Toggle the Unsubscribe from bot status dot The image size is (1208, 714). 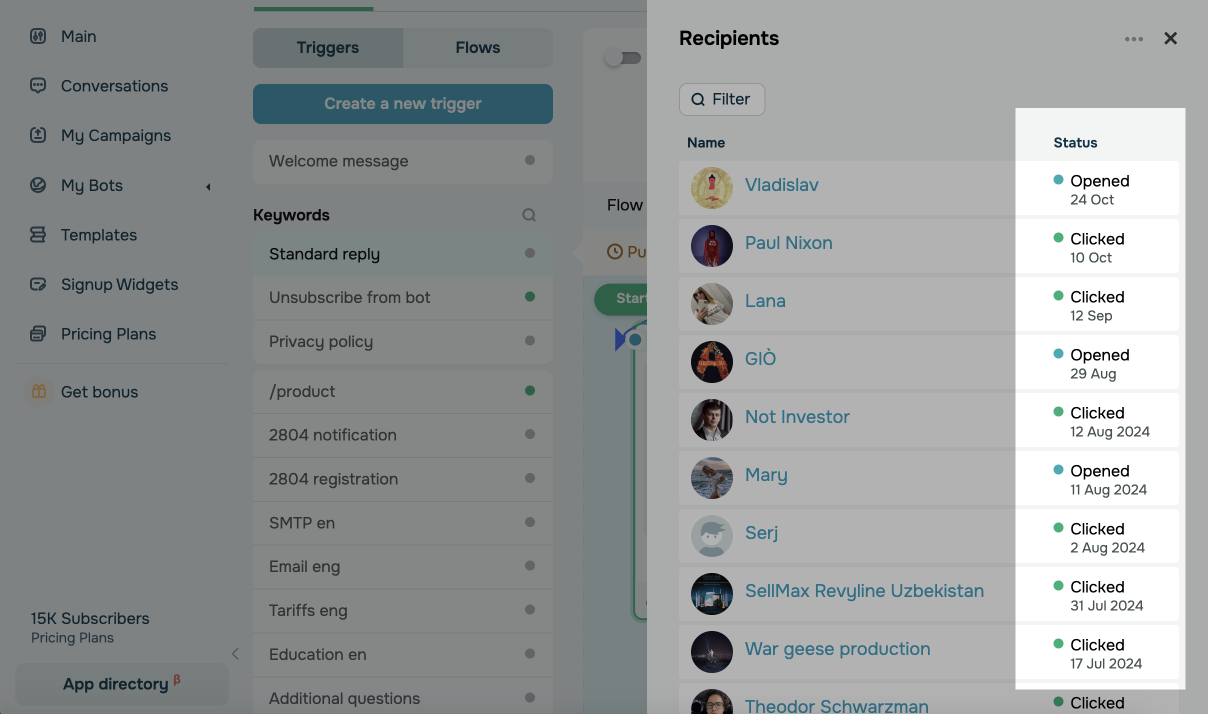point(530,297)
